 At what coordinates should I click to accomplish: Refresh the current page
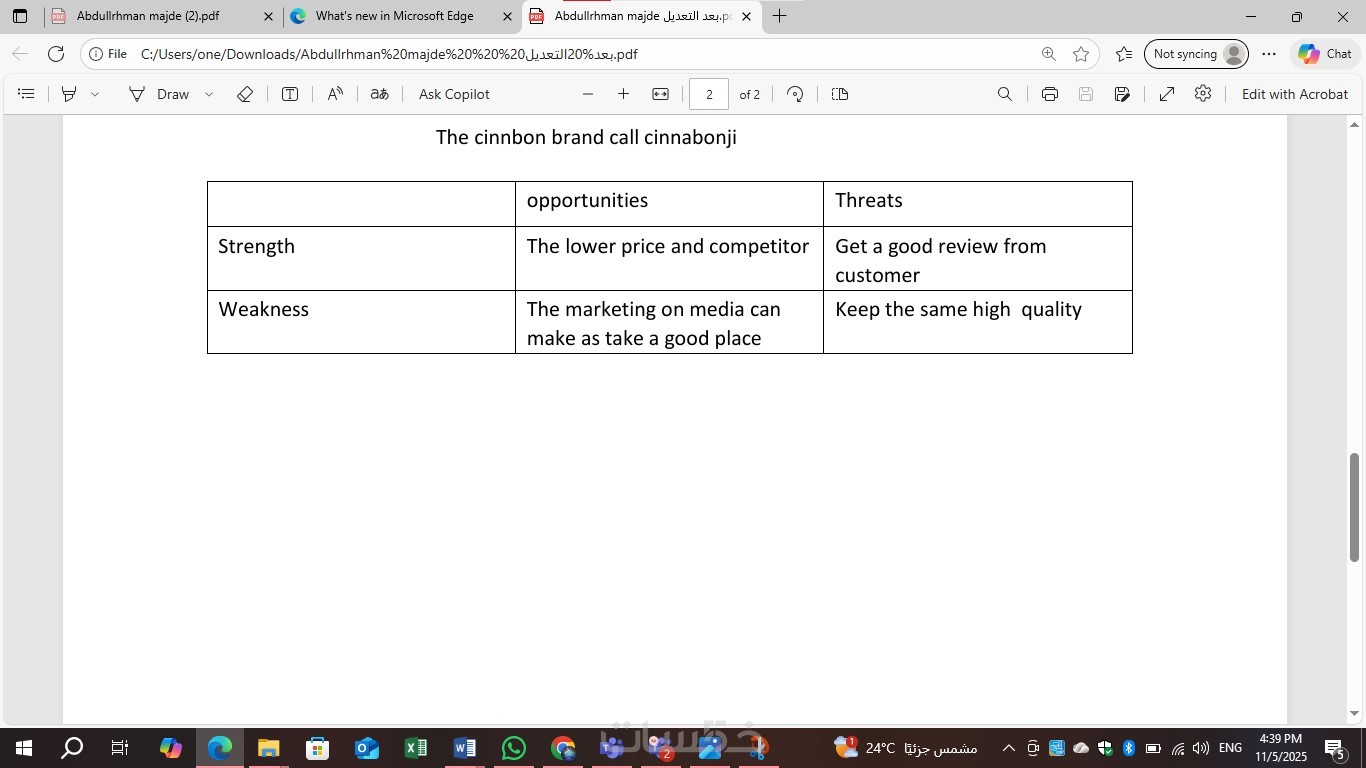pyautogui.click(x=56, y=54)
